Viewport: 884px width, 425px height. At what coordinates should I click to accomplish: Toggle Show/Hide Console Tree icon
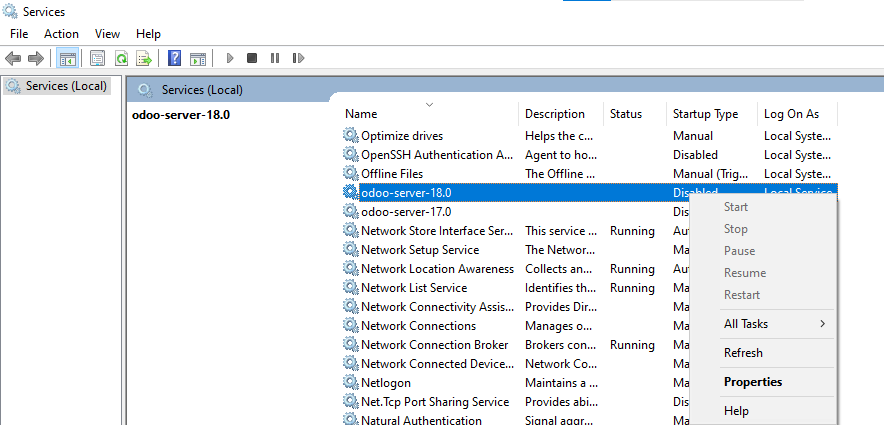coord(68,58)
